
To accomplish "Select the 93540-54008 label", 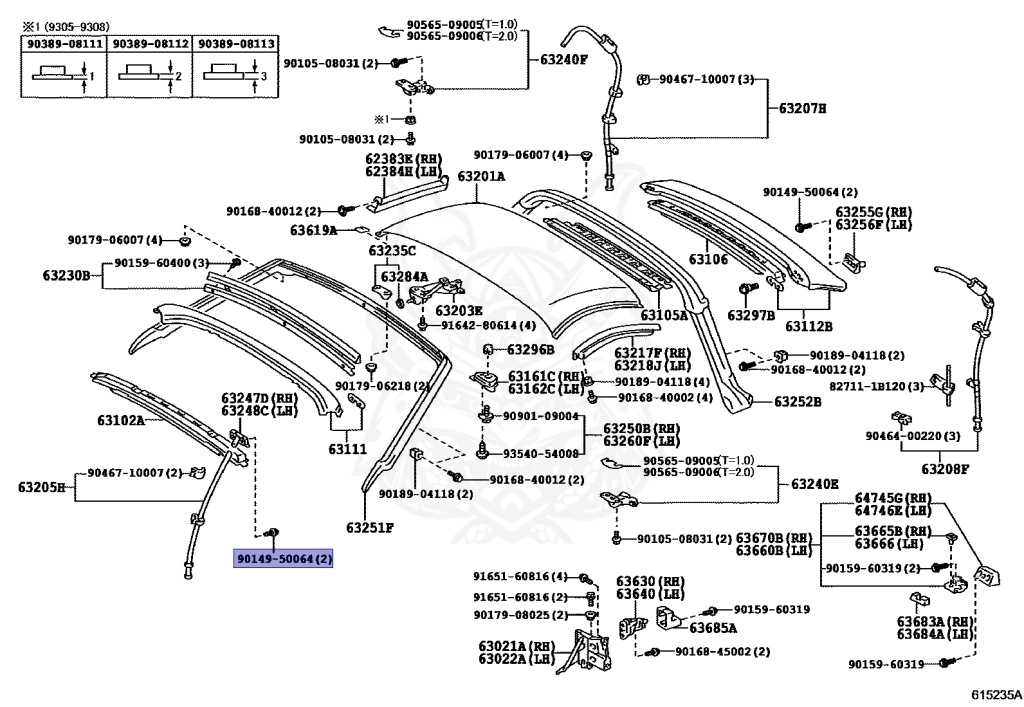I will click(x=541, y=454).
